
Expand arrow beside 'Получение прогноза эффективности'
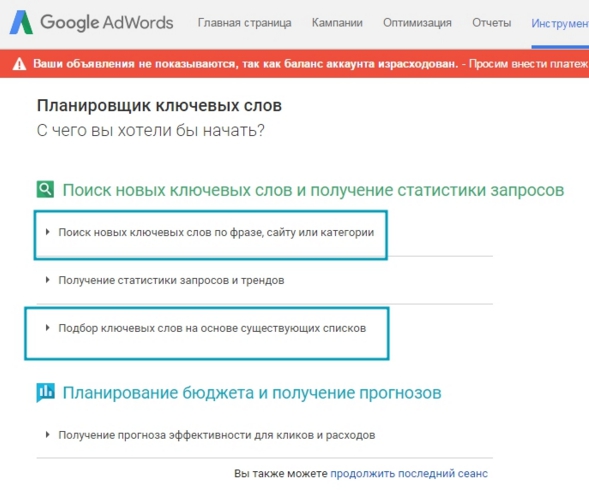47,435
